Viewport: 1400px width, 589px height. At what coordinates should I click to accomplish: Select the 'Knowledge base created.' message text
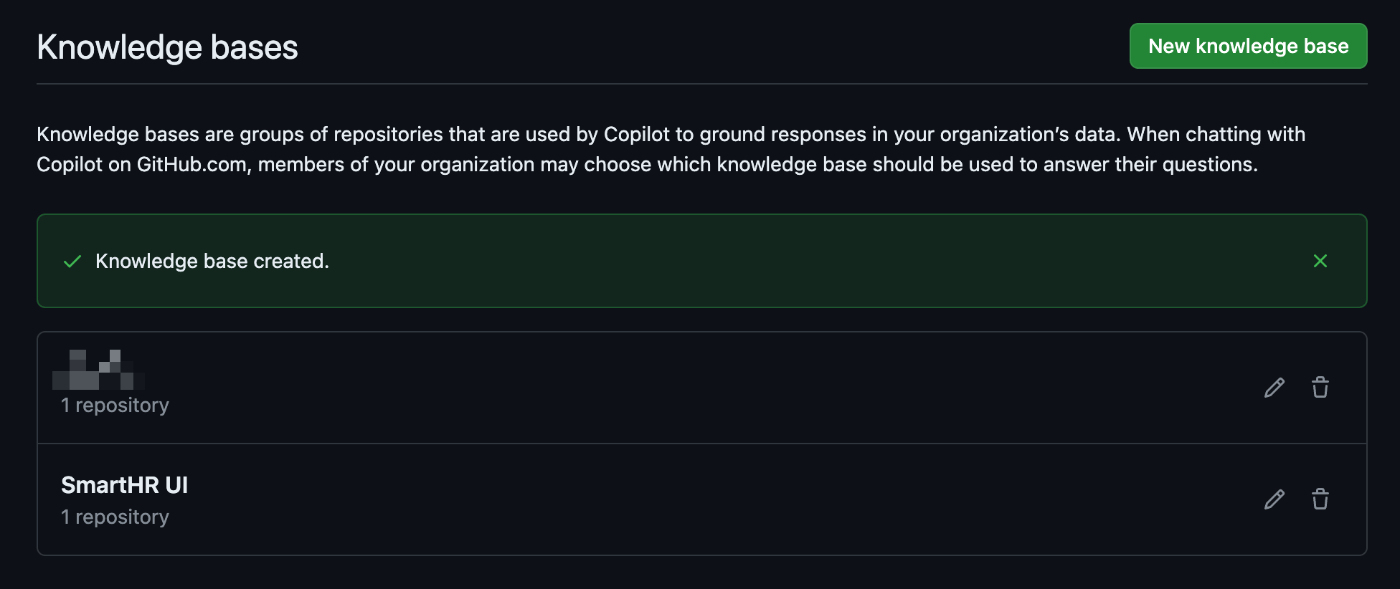pos(212,261)
